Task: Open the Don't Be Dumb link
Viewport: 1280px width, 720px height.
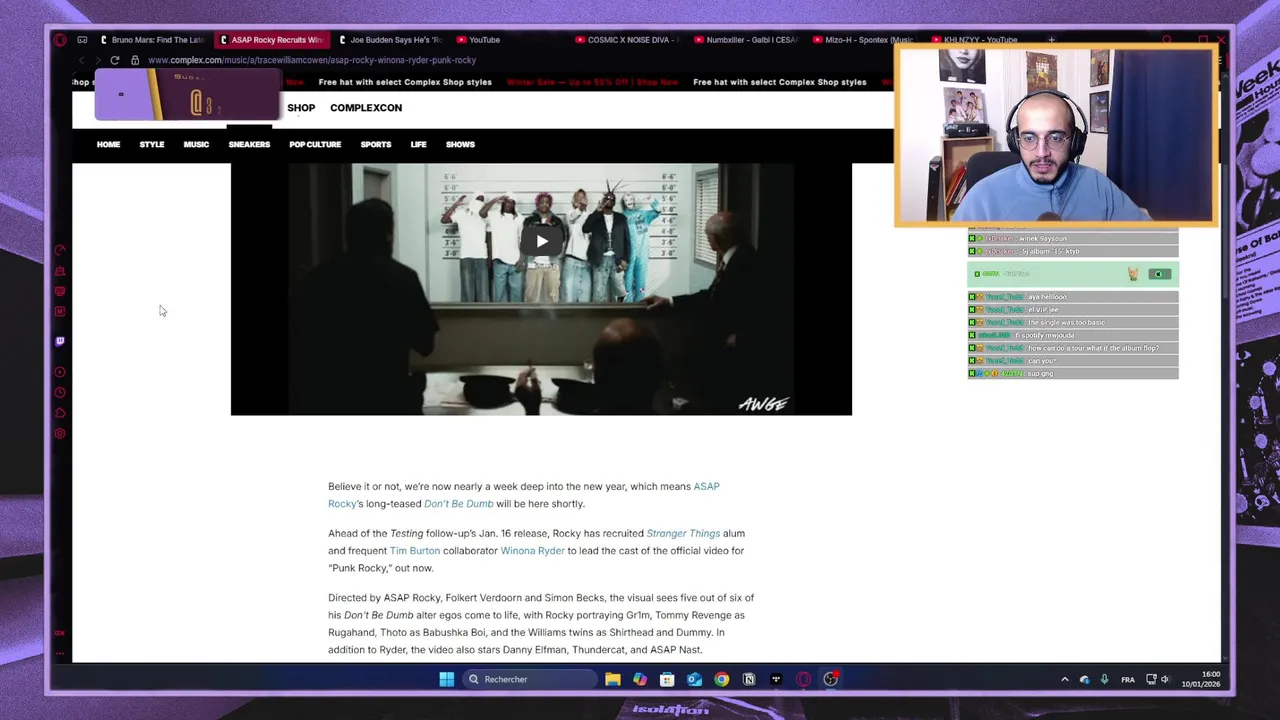Action: [458, 504]
